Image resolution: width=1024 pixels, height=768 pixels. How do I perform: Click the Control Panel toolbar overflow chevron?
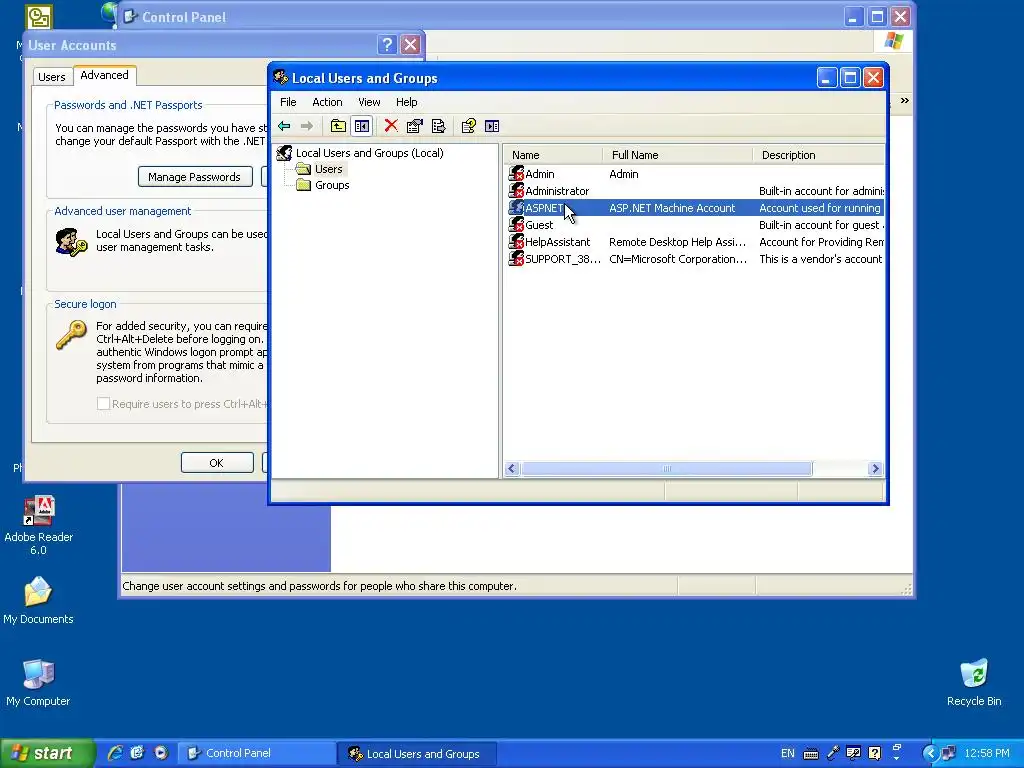pyautogui.click(x=904, y=101)
